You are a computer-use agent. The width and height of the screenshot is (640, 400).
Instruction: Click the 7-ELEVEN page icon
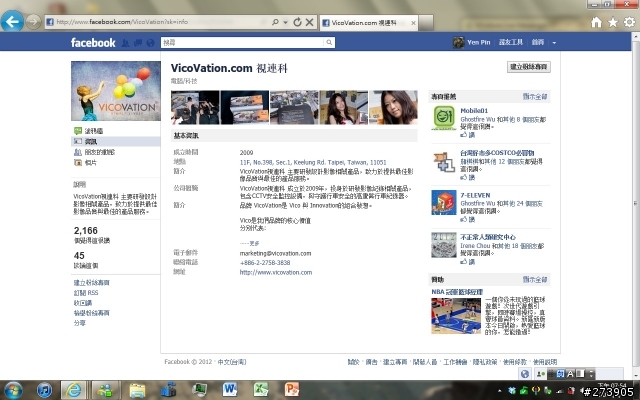(x=444, y=202)
